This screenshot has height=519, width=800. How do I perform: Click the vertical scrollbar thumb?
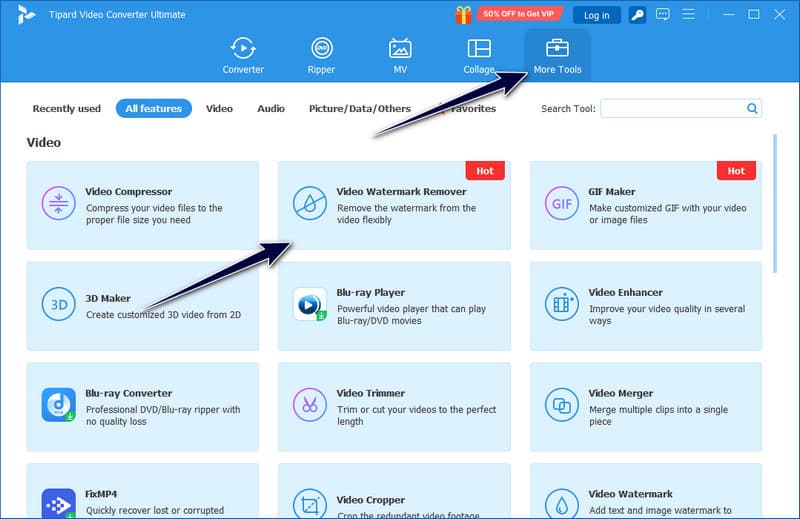(775, 203)
